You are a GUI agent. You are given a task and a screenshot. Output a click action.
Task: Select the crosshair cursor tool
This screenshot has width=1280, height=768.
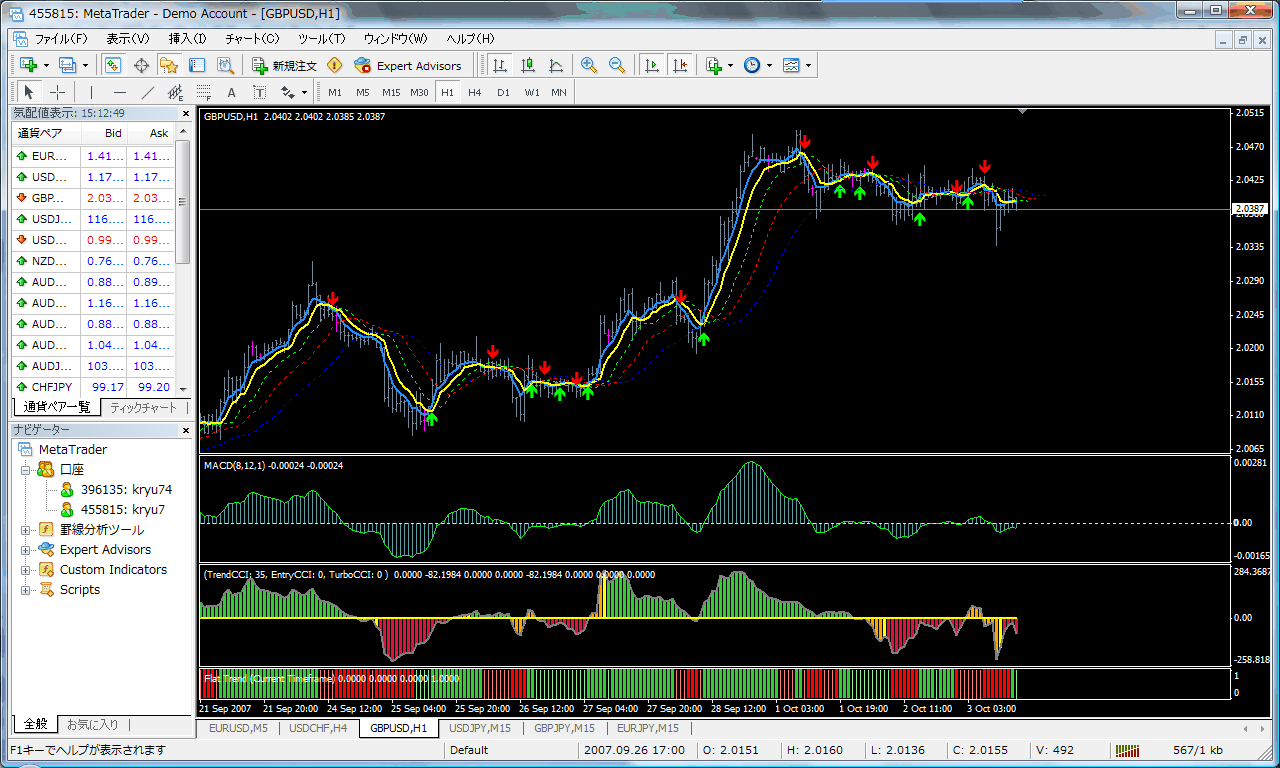tap(58, 92)
